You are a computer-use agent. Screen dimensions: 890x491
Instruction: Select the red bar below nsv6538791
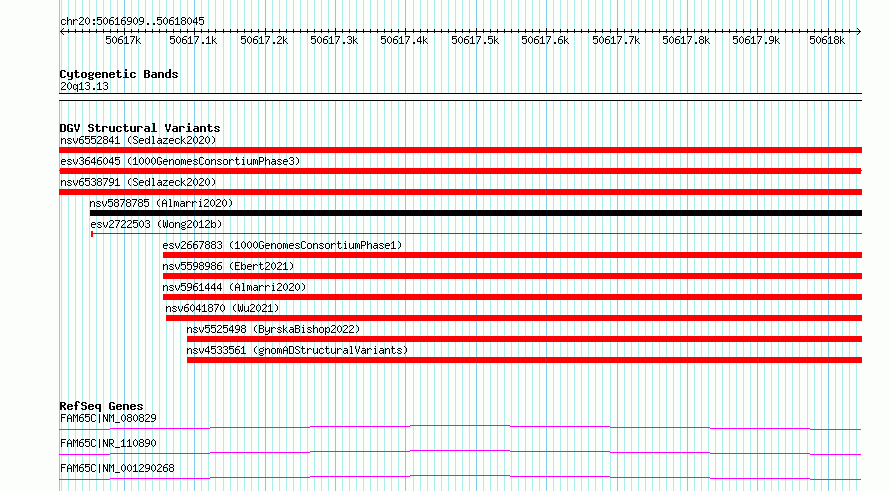(x=460, y=192)
